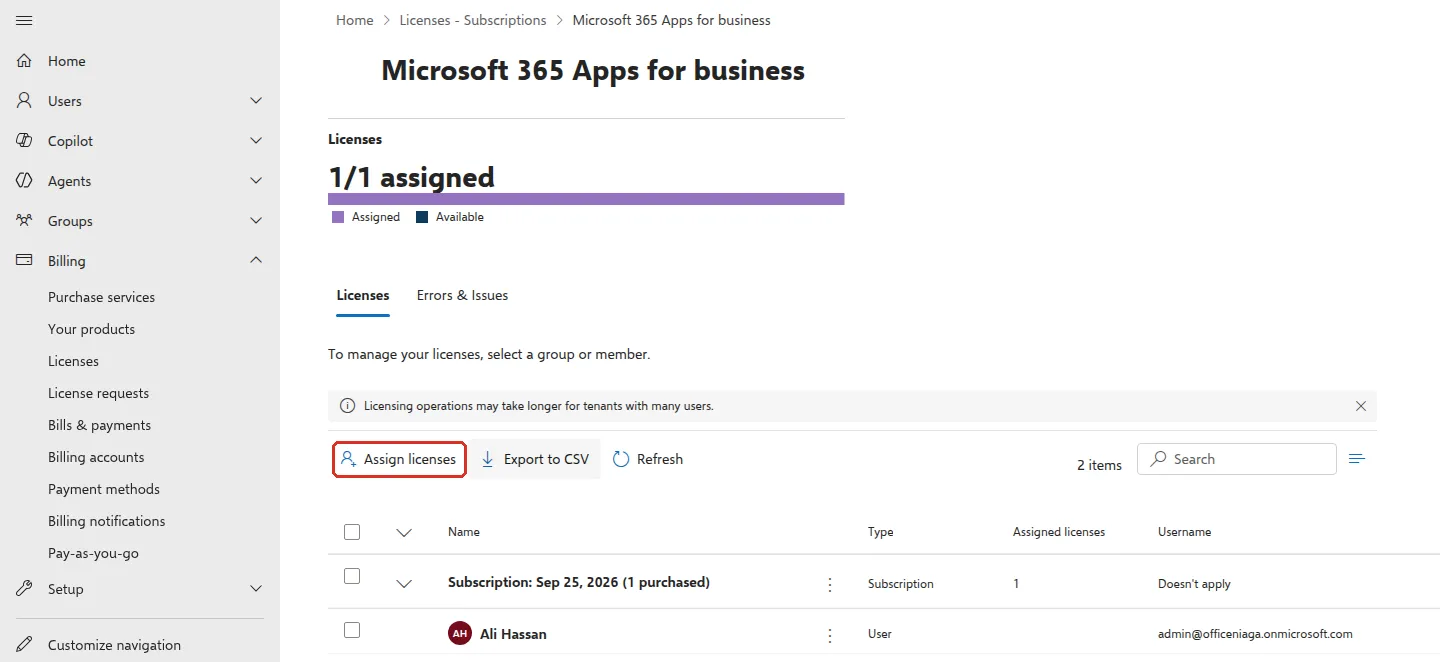The image size is (1440, 662).
Task: Open Licenses in Billing menu
Action: tap(73, 361)
